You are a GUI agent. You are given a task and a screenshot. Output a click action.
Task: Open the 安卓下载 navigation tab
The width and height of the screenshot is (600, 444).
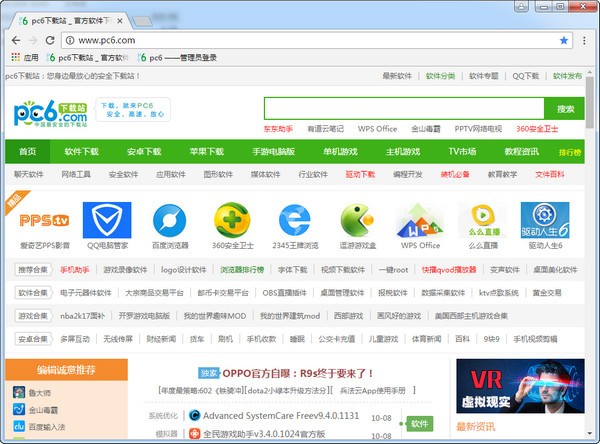tap(144, 152)
